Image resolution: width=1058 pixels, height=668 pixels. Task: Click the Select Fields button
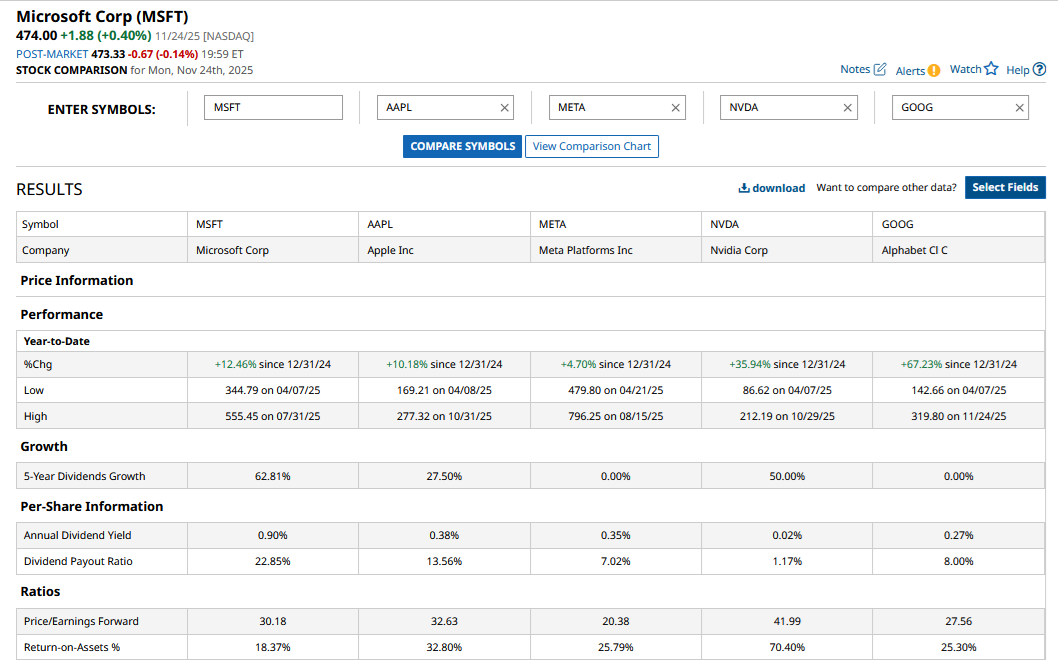(1005, 187)
